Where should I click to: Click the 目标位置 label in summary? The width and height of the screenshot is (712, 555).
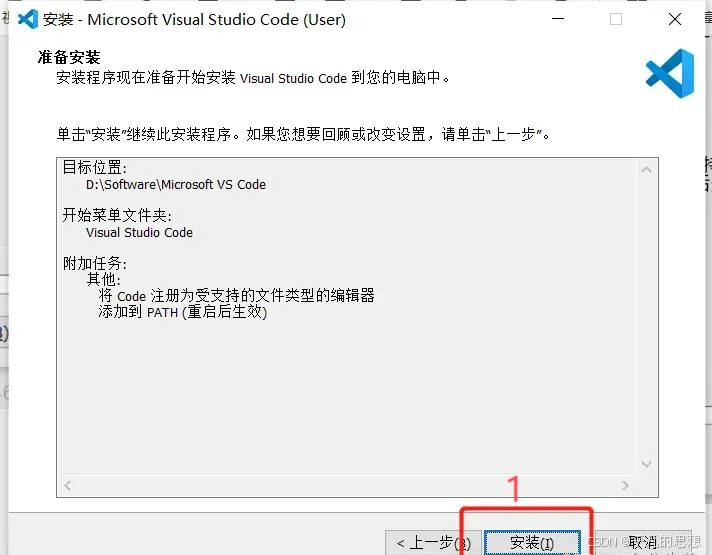click(94, 167)
